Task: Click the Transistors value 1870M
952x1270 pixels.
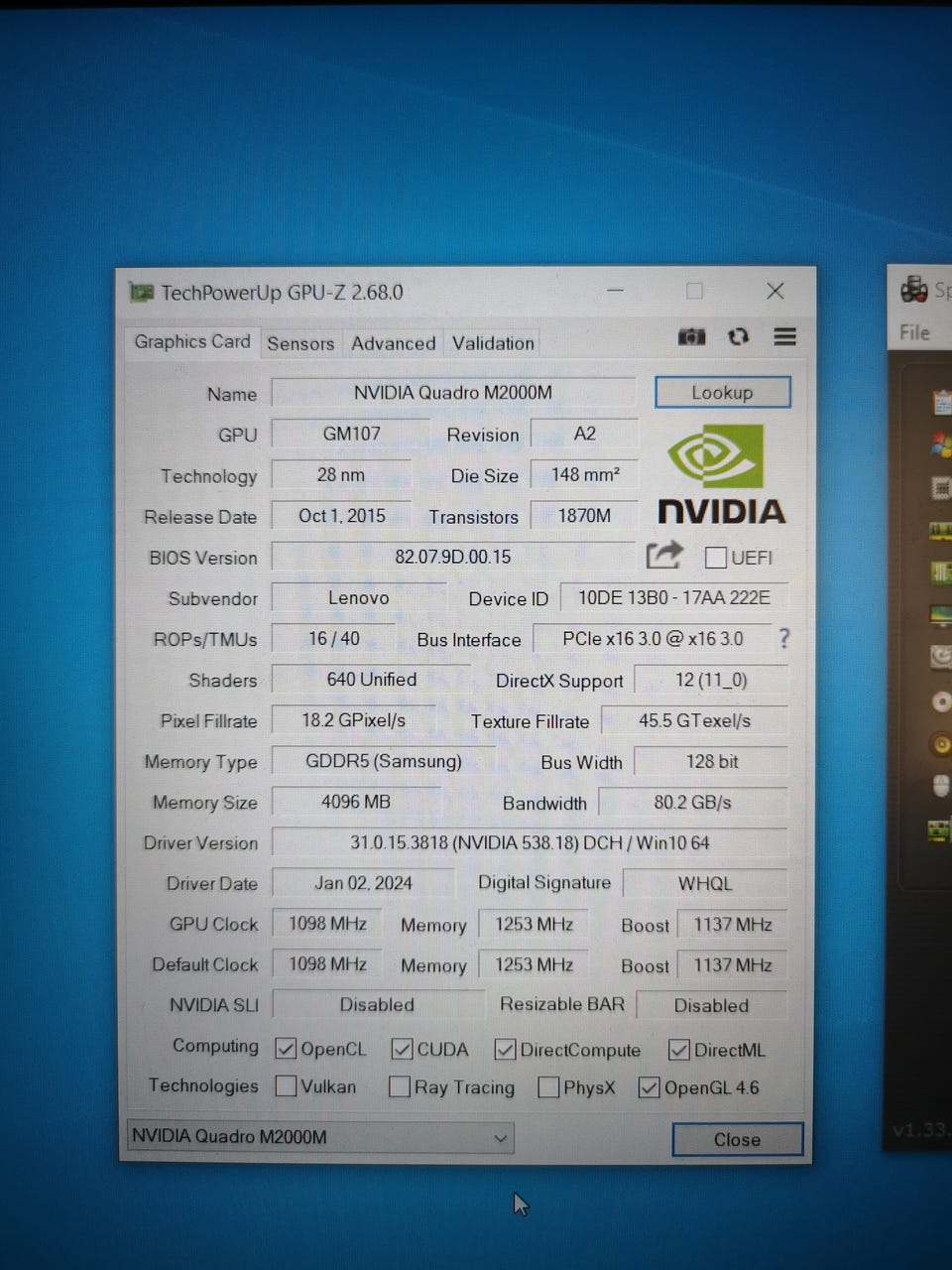Action: (584, 515)
